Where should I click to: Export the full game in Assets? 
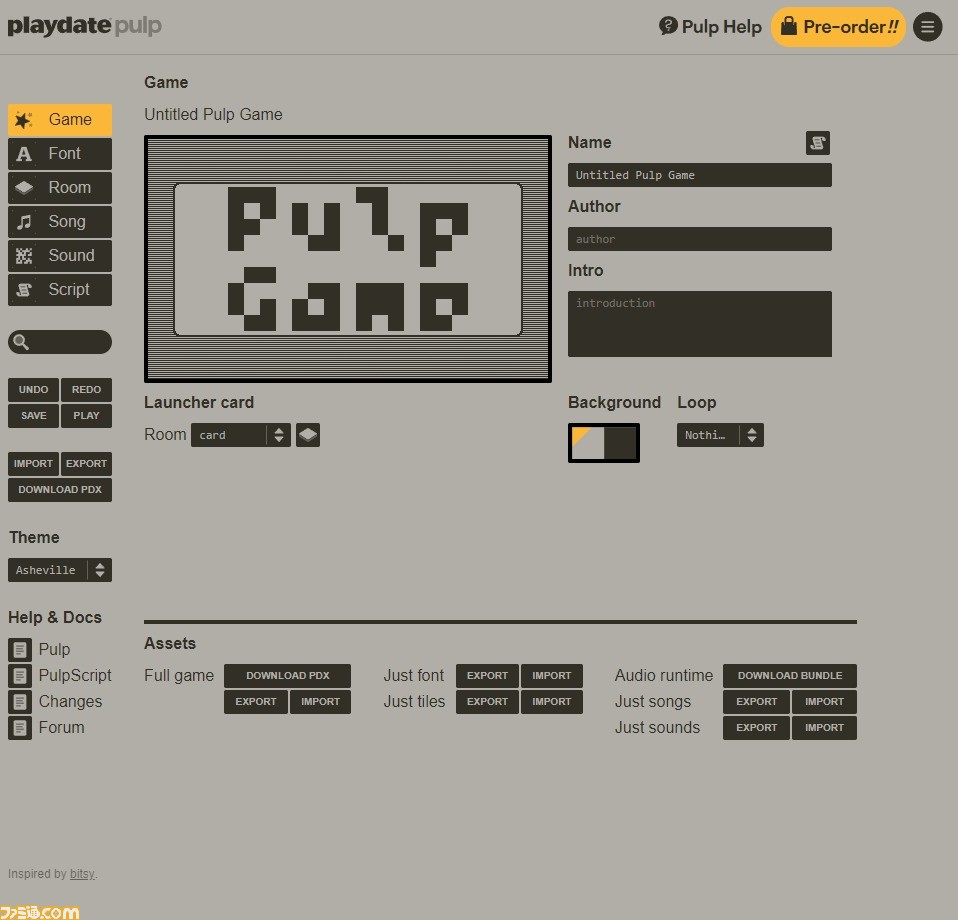255,702
